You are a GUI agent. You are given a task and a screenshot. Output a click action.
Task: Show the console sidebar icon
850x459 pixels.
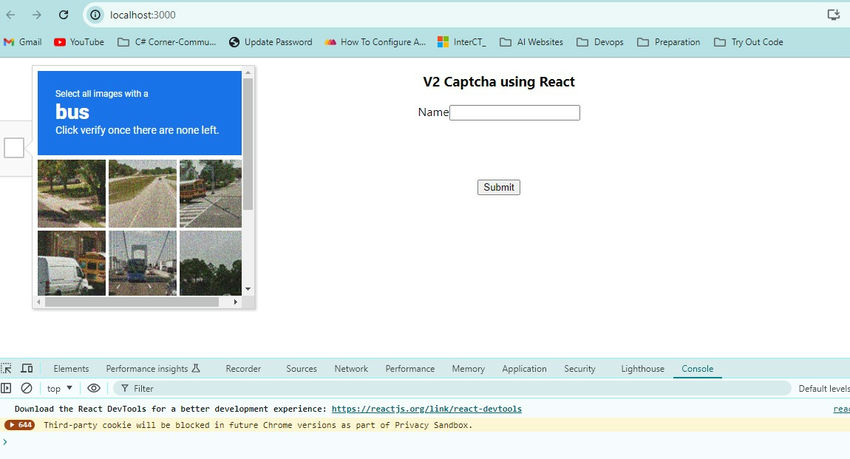(x=6, y=388)
